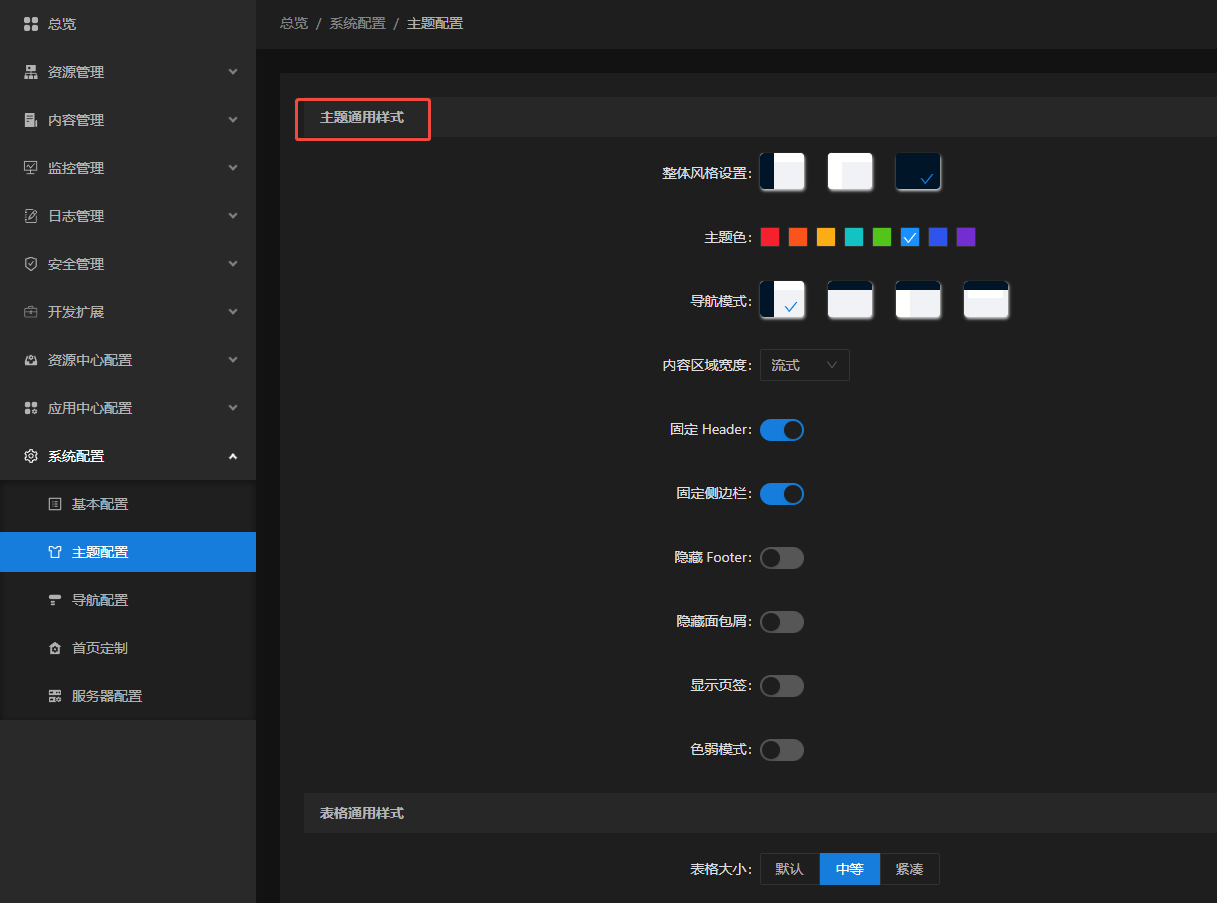The width and height of the screenshot is (1217, 903).
Task: Click the 应用中心配置 icon
Action: 30,408
